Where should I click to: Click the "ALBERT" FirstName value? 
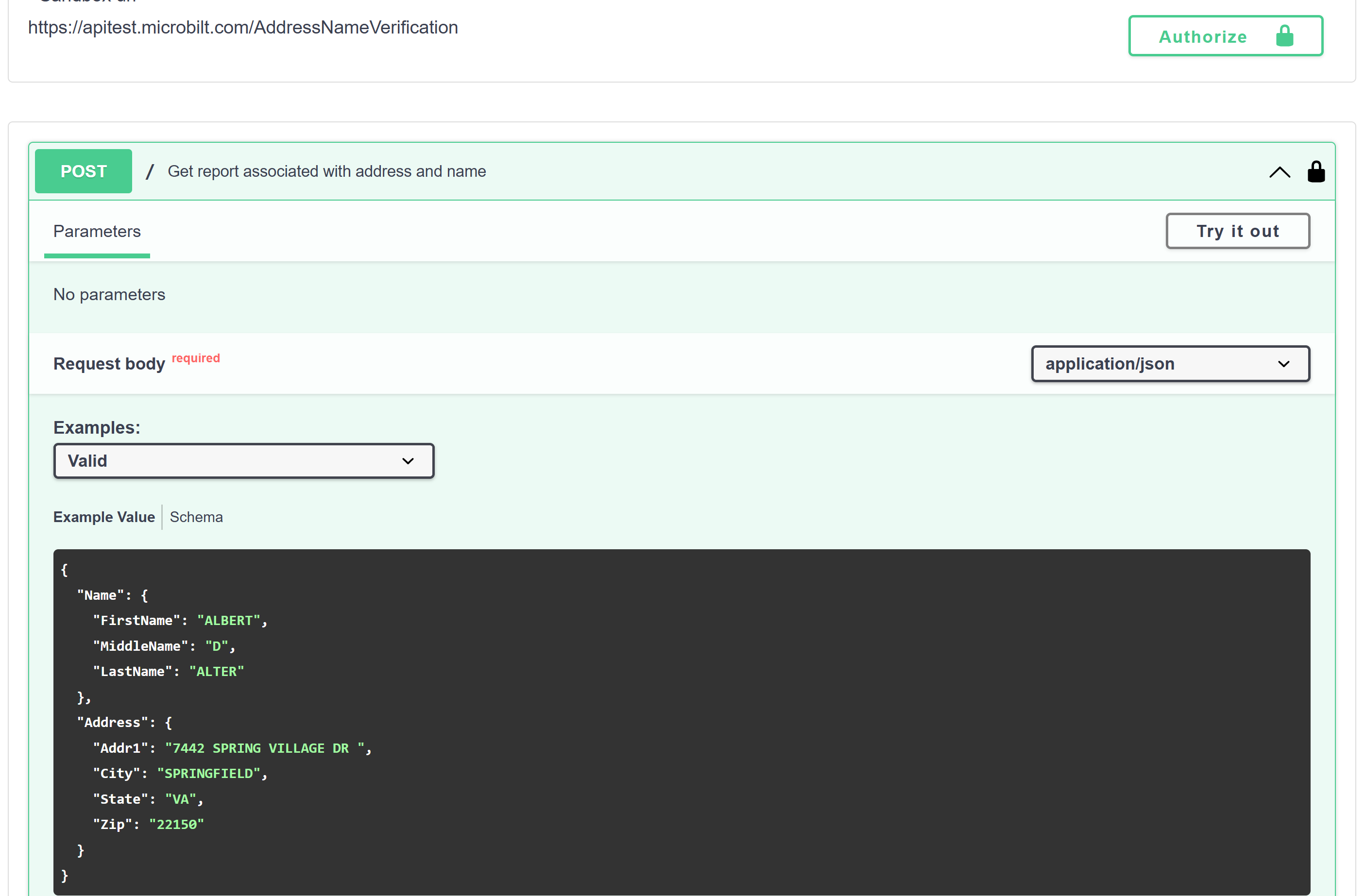229,621
